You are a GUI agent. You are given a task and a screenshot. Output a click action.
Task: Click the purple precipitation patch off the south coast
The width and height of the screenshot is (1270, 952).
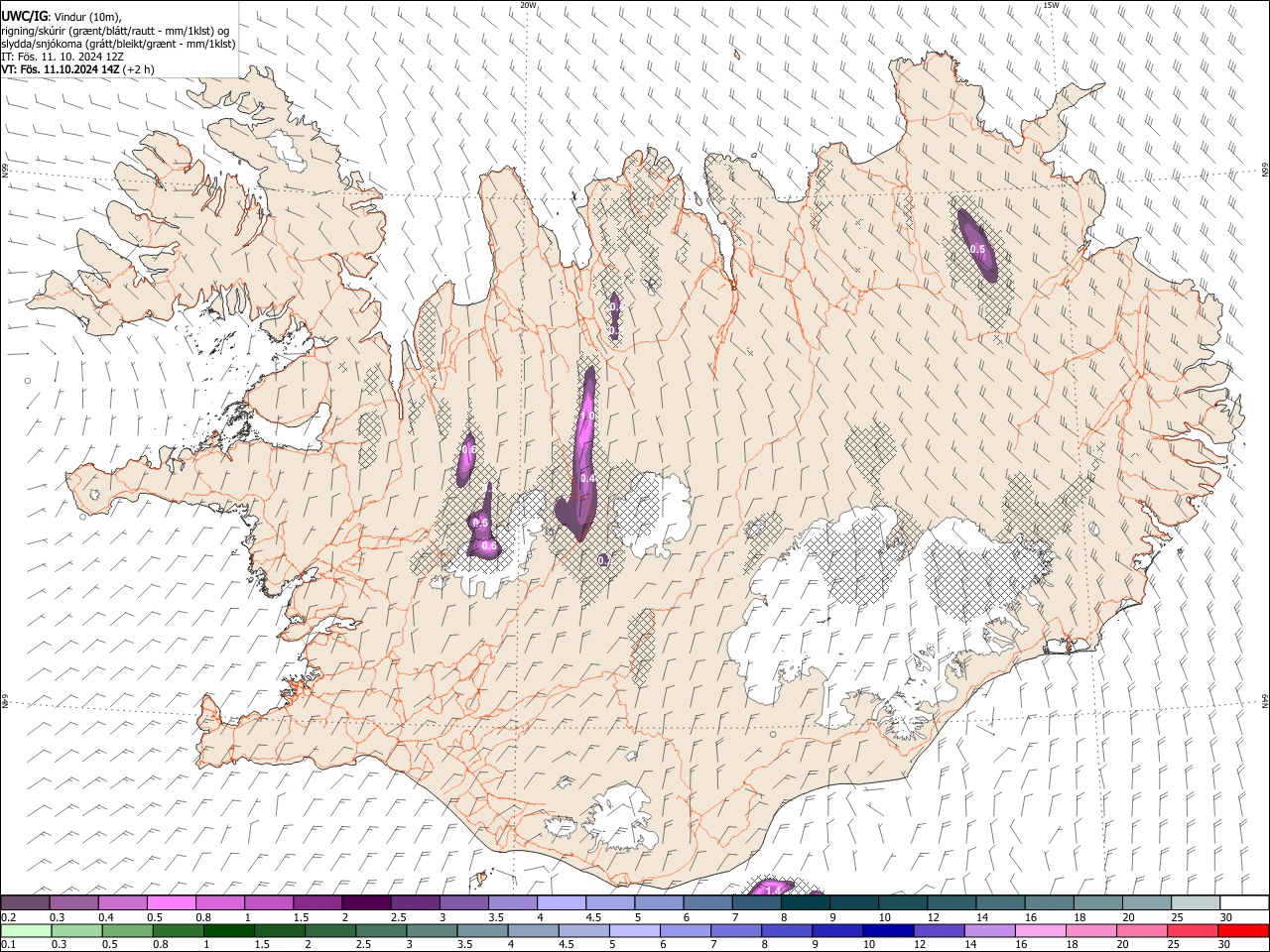[x=774, y=888]
